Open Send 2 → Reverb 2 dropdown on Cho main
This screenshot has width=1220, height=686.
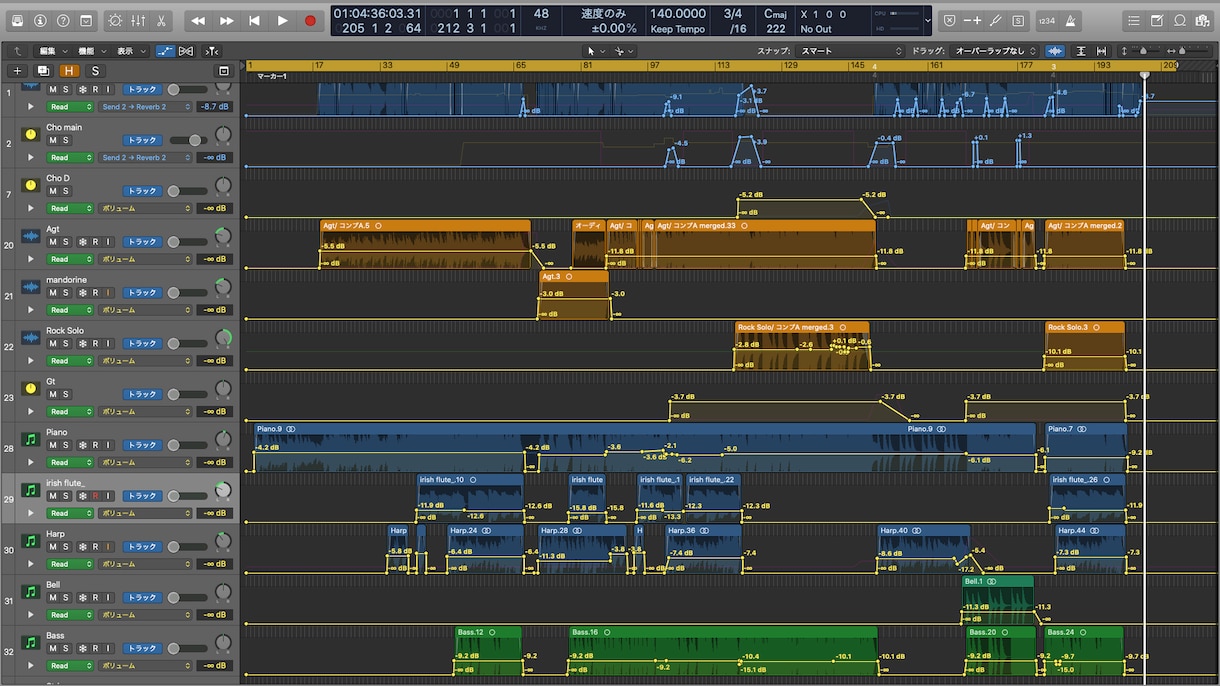pyautogui.click(x=145, y=157)
